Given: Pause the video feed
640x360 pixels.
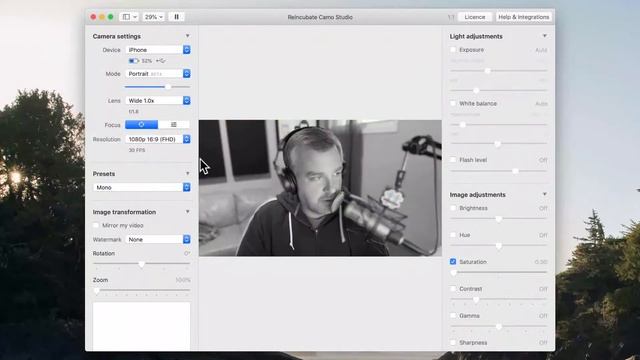Looking at the screenshot, I should pyautogui.click(x=176, y=17).
